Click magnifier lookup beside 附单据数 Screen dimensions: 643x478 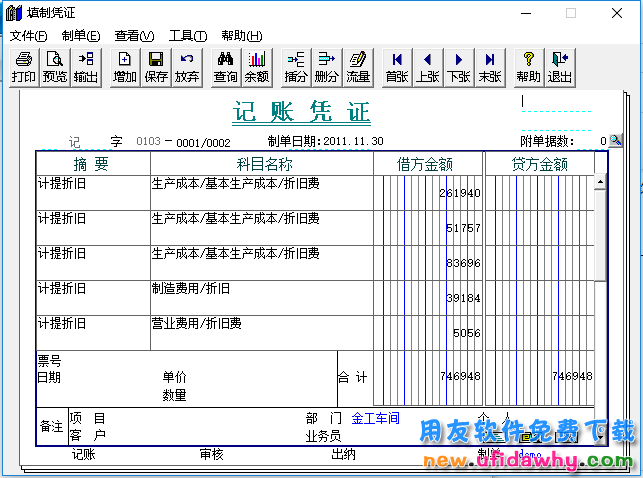(616, 141)
